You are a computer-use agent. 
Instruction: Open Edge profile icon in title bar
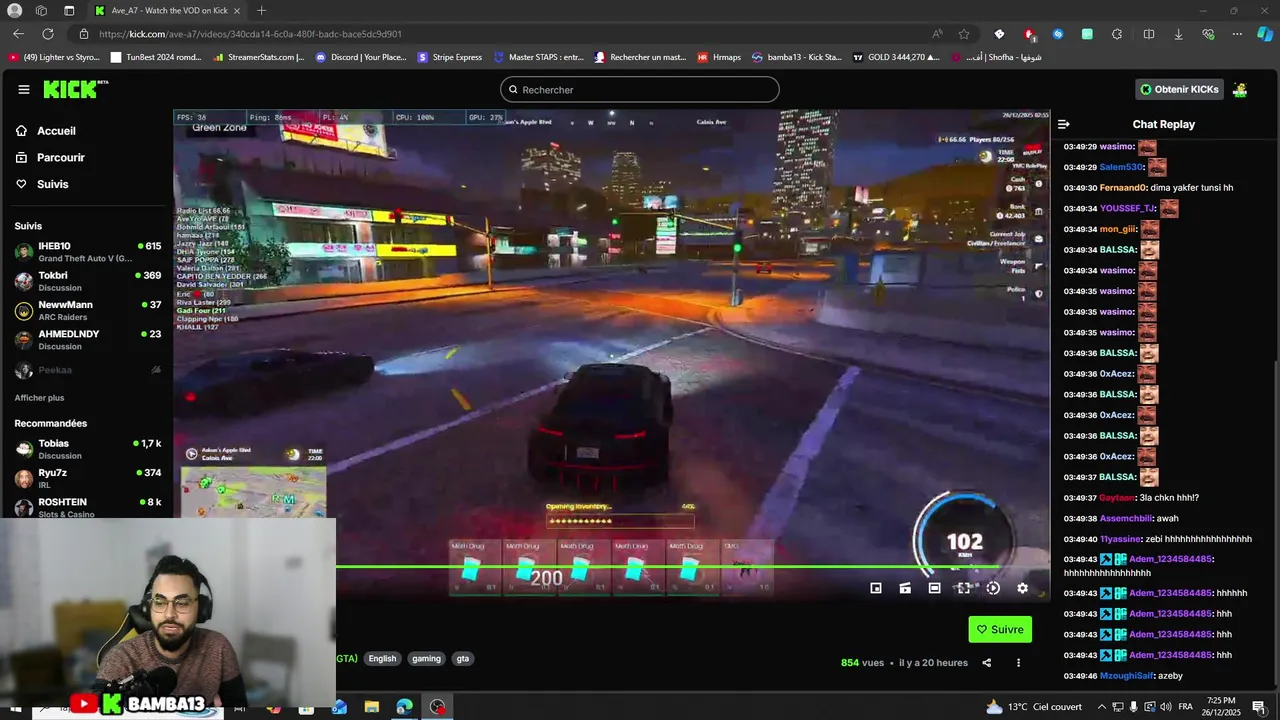pyautogui.click(x=15, y=10)
